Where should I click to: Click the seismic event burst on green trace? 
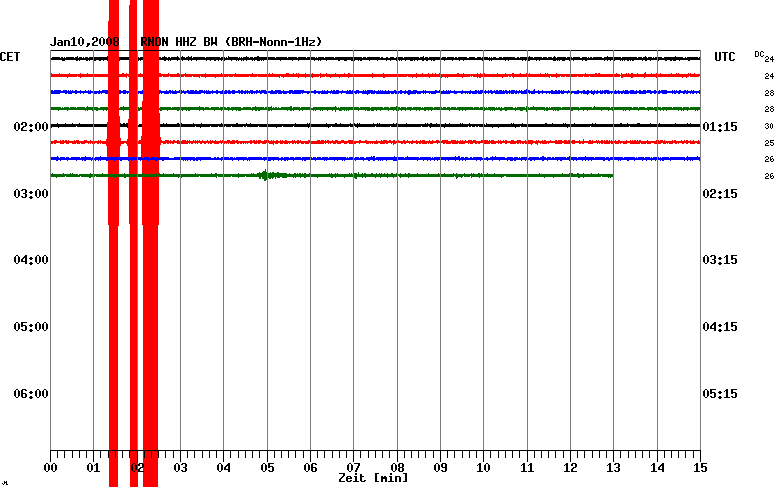coord(271,175)
